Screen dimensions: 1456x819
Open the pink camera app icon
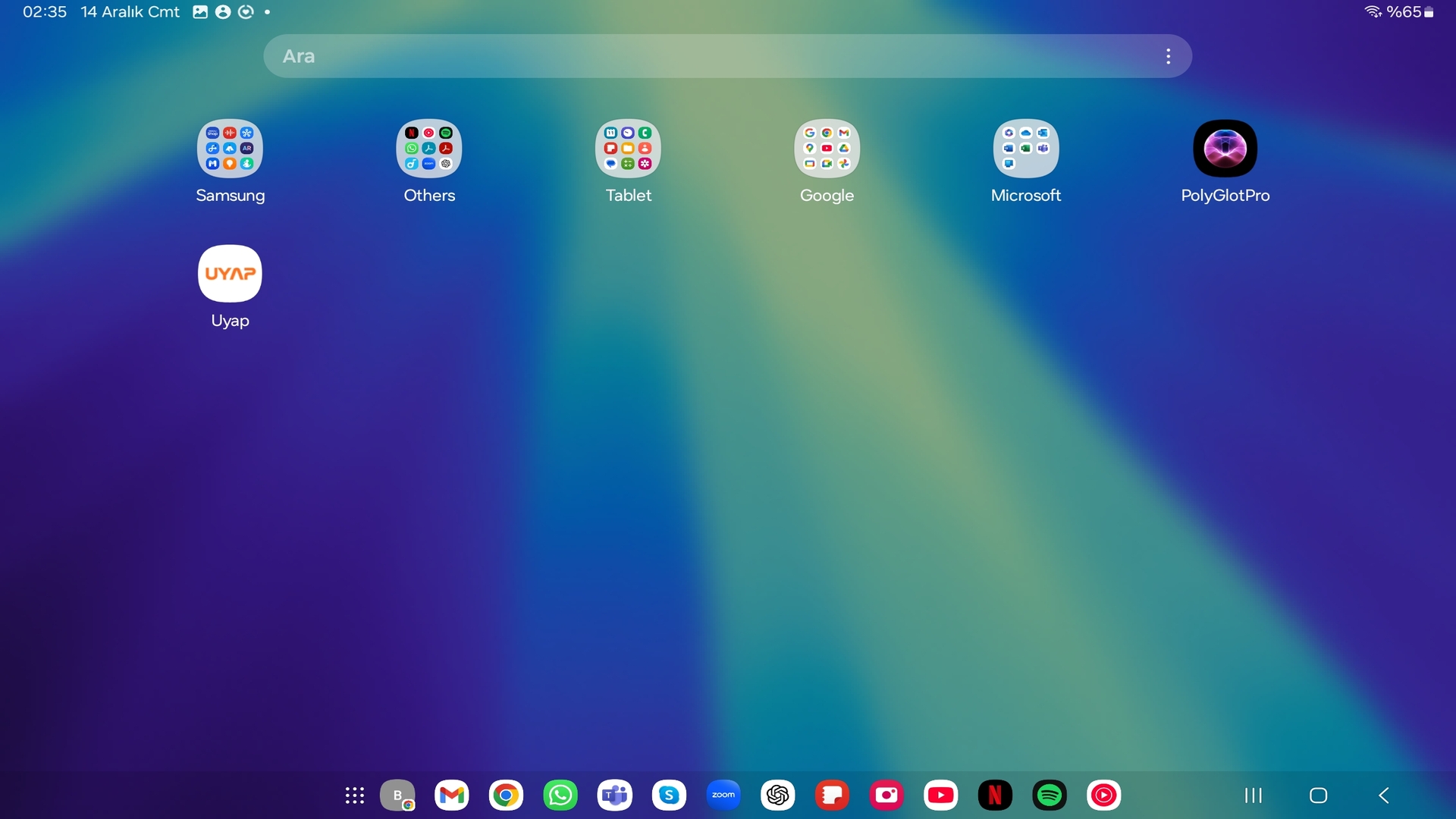point(886,795)
